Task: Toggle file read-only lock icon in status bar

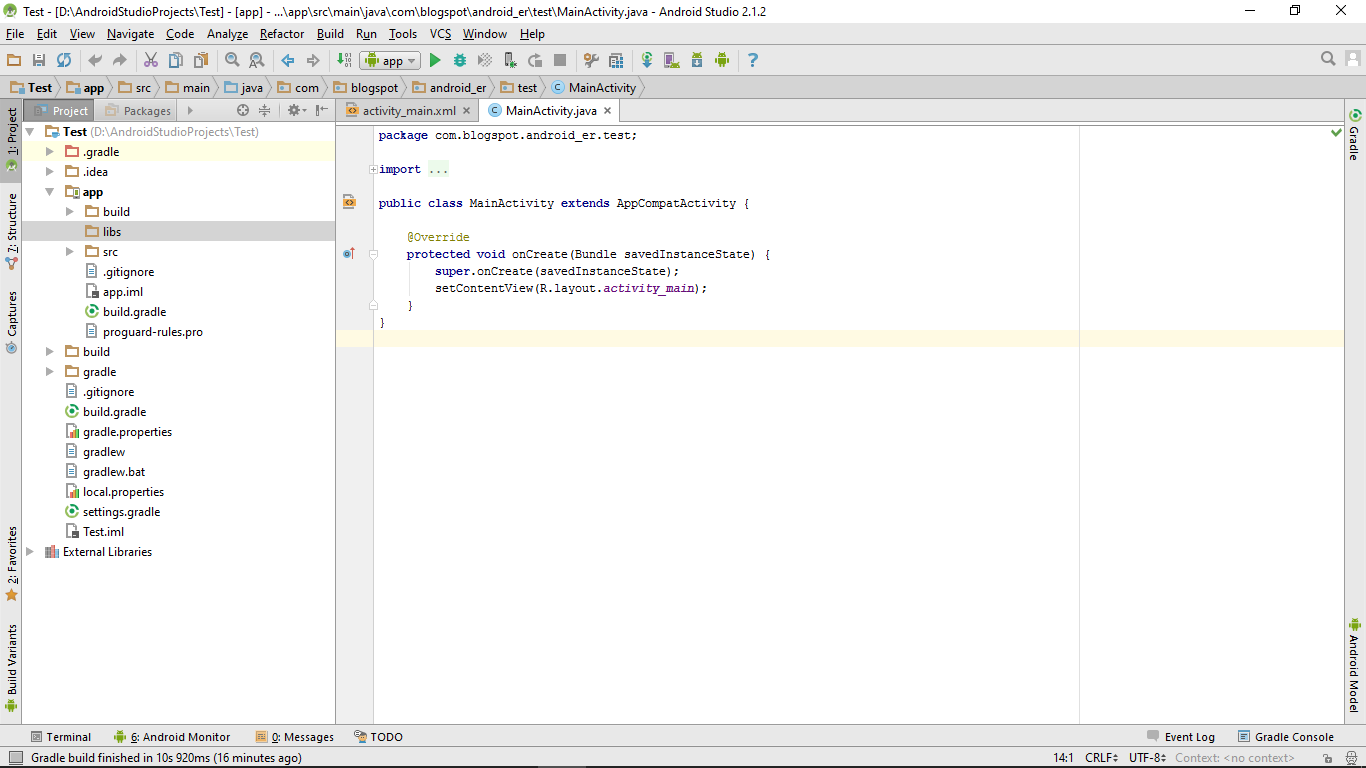Action: [x=1328, y=759]
